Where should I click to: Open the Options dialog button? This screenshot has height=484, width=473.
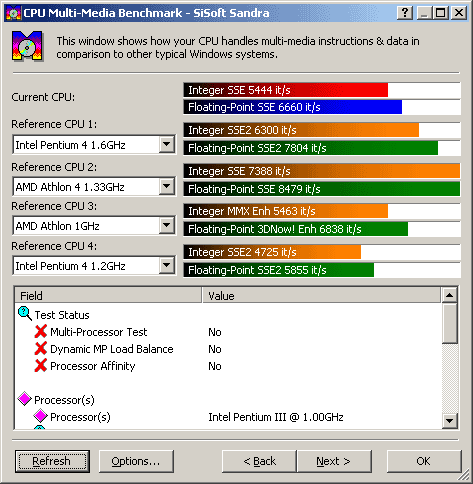(x=136, y=461)
